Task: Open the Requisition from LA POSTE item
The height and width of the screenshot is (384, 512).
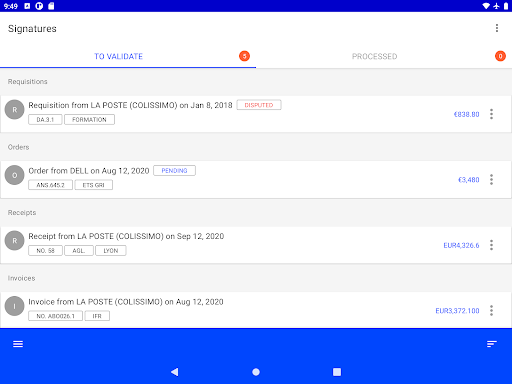Action: pos(256,114)
